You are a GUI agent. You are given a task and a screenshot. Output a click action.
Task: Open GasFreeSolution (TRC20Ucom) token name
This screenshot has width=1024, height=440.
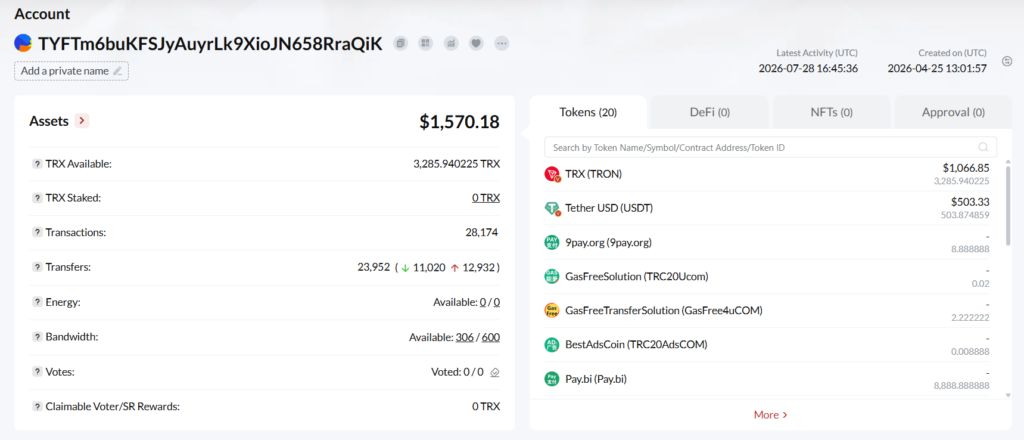click(x=637, y=276)
